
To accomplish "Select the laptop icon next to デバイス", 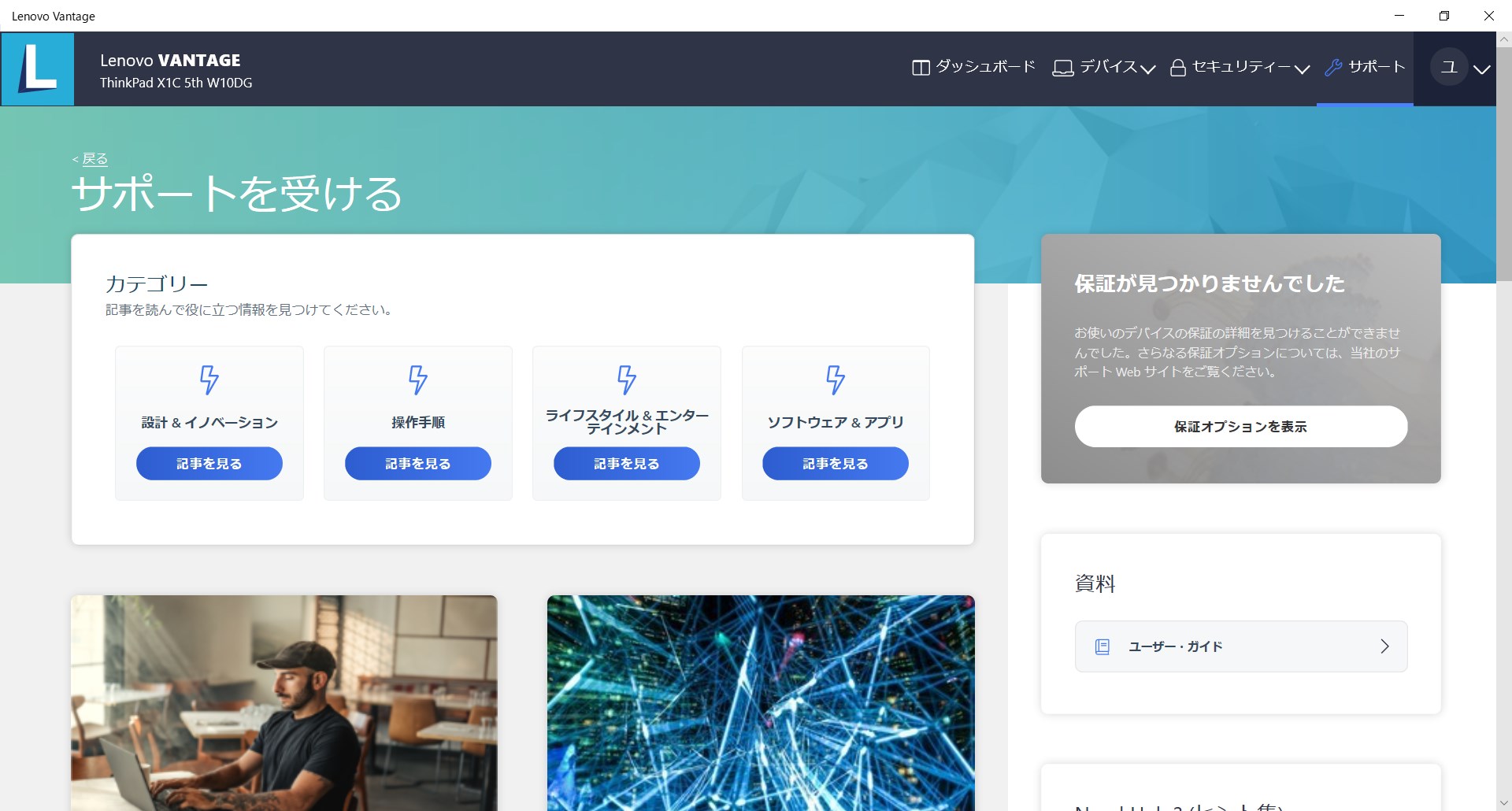I will tap(1062, 67).
